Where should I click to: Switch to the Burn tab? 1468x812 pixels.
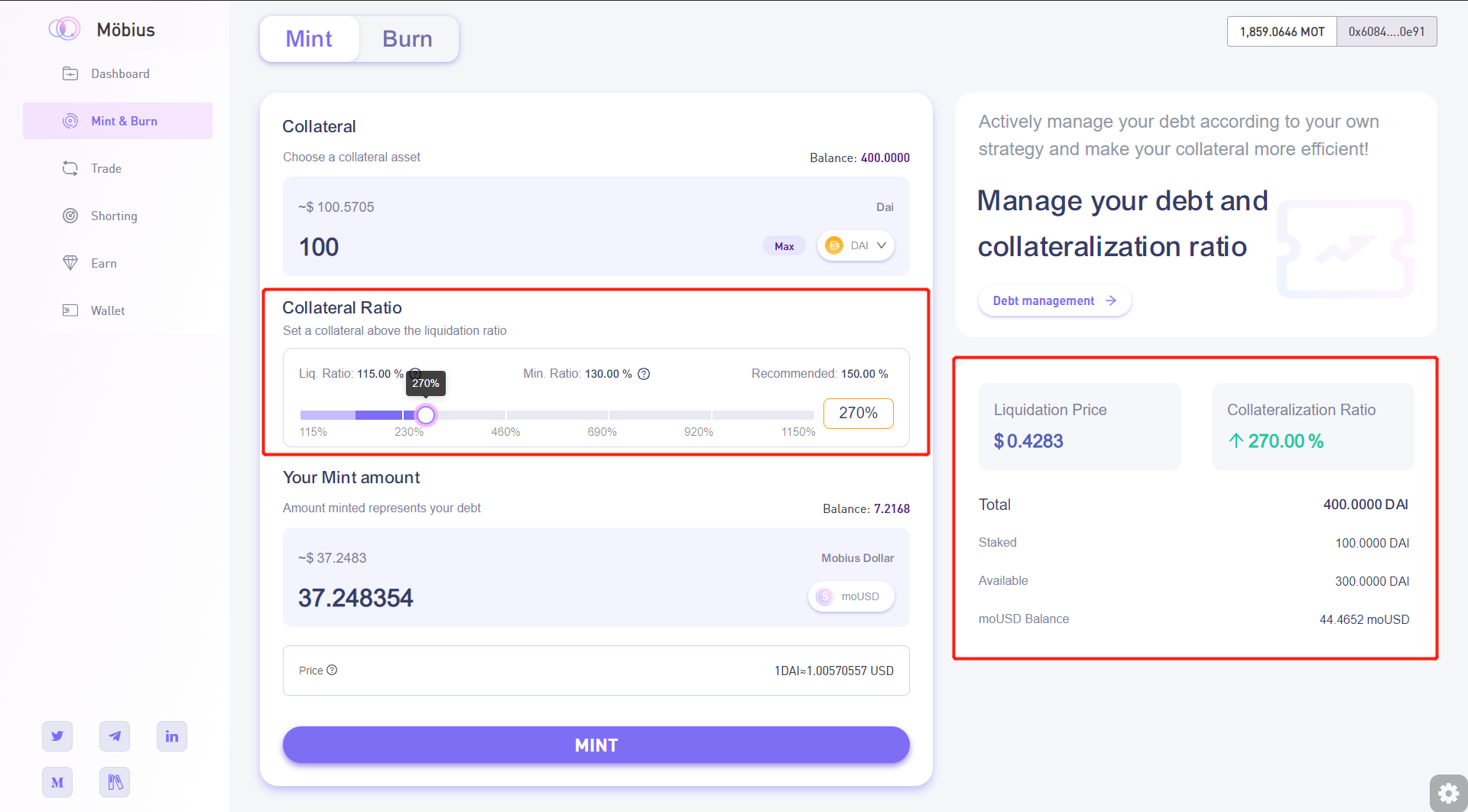tap(408, 39)
